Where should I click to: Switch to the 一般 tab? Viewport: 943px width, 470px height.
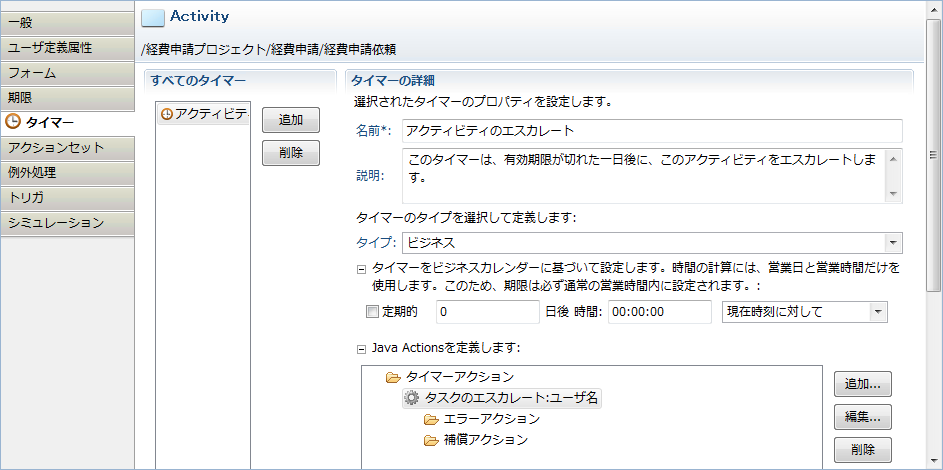[66, 23]
